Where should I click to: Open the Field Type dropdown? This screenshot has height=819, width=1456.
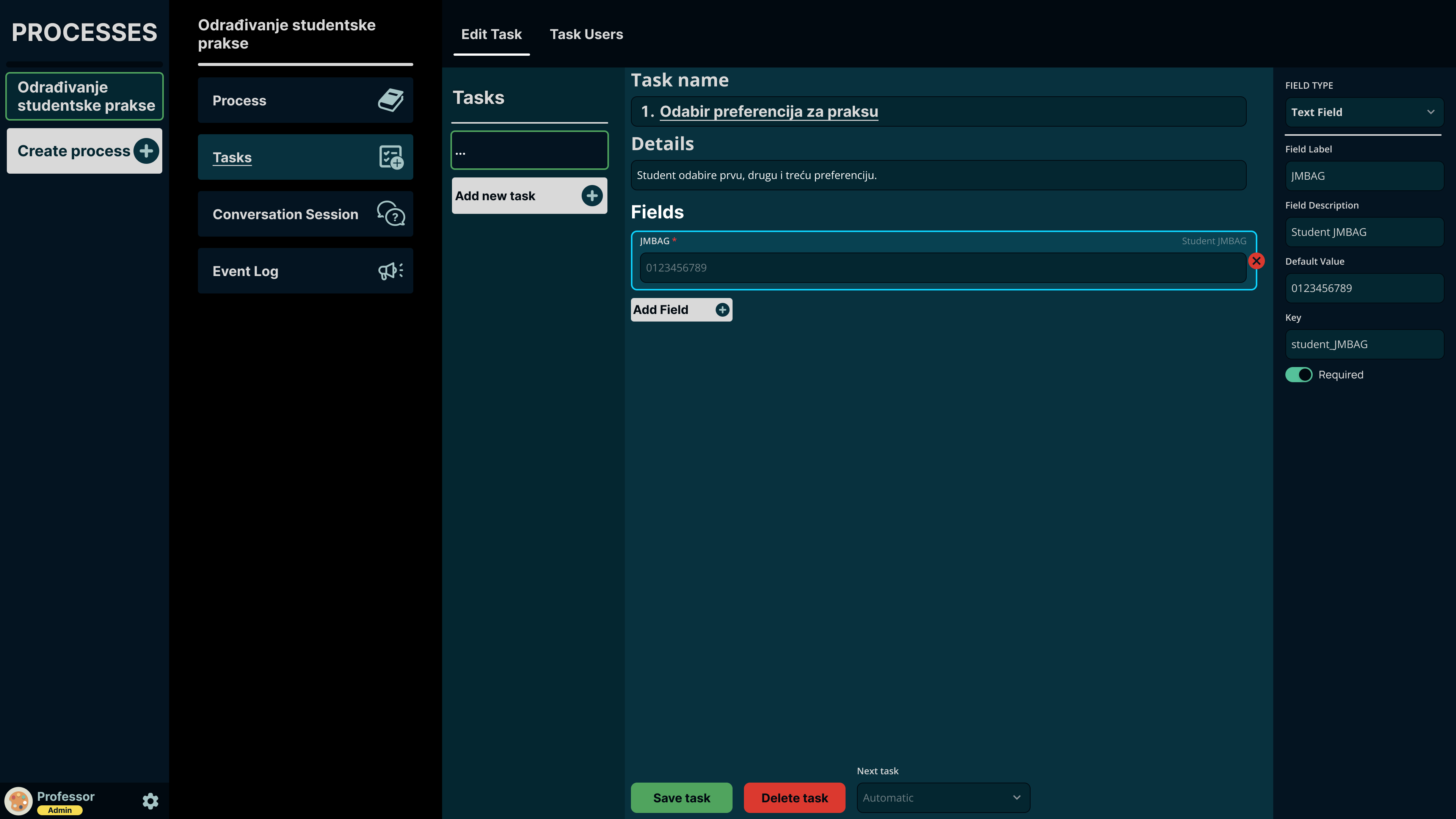(1363, 112)
